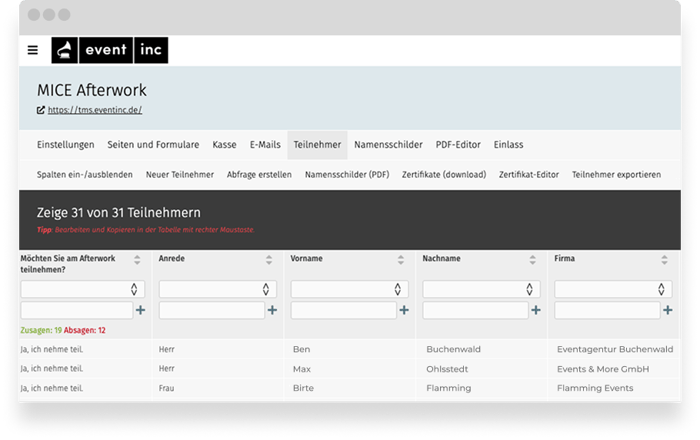The height and width of the screenshot is (440, 700).
Task: Sort the Nachname column
Action: point(531,260)
